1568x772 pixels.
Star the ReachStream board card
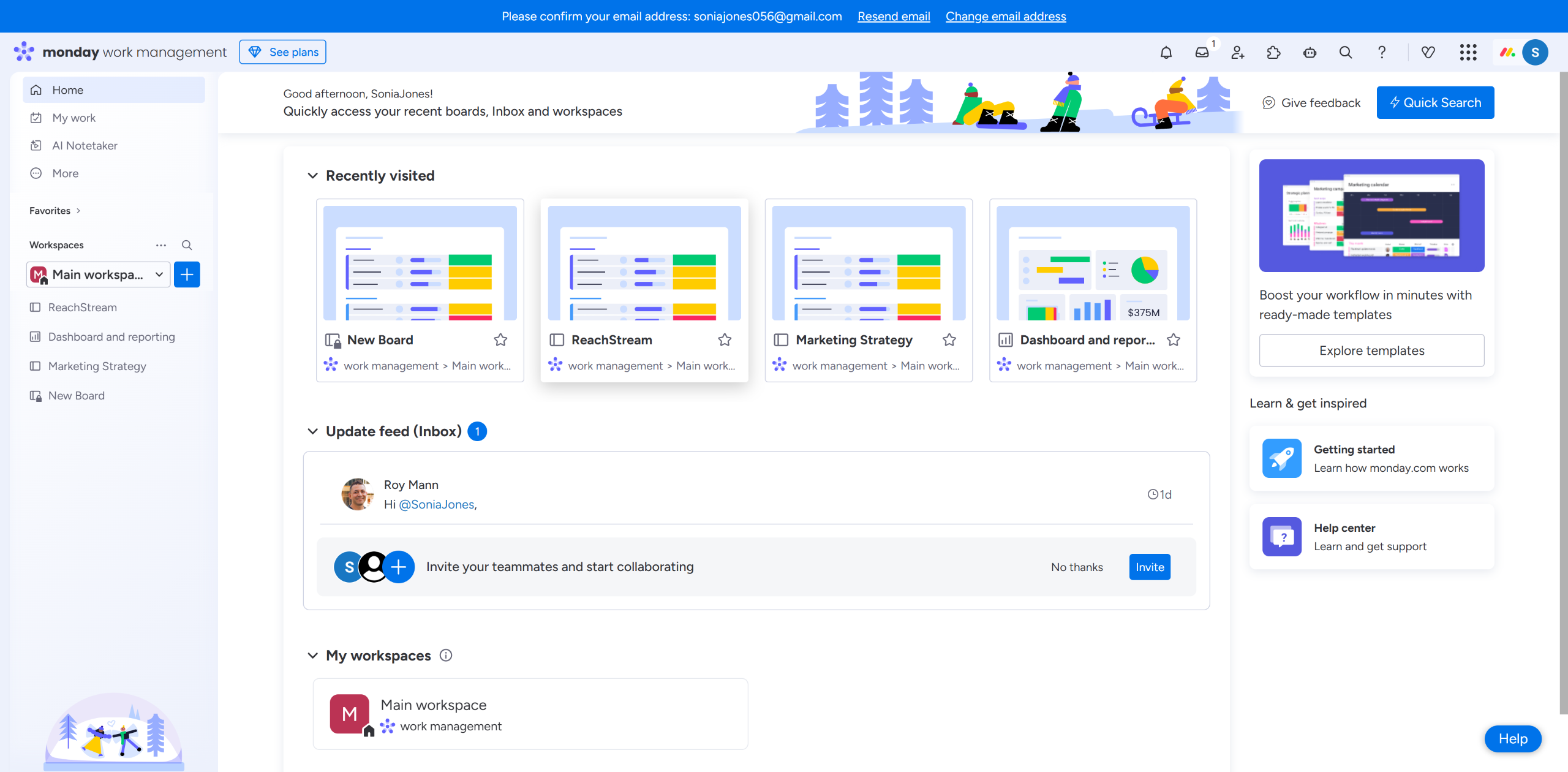point(725,340)
